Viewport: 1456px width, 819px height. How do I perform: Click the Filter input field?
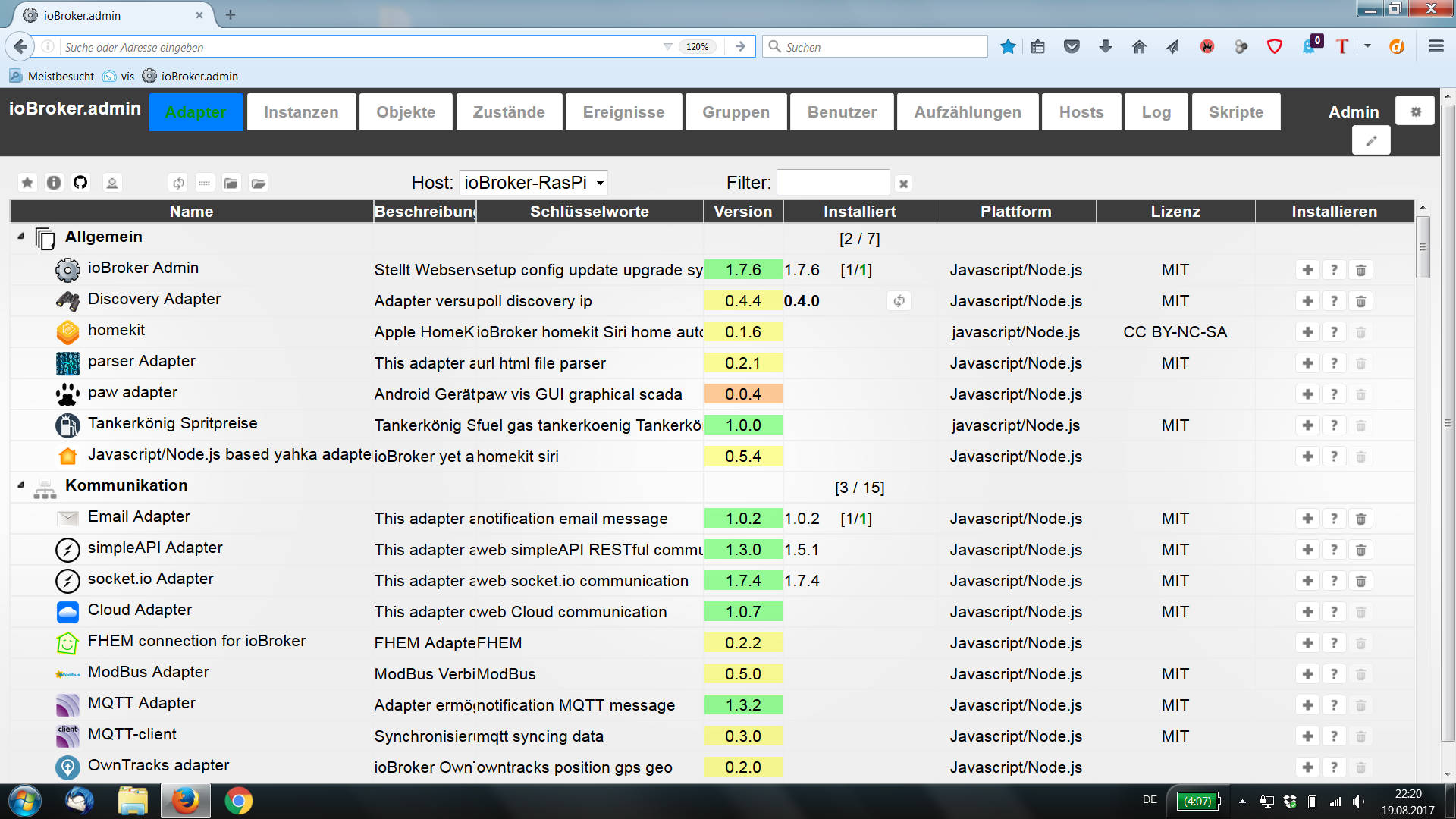[833, 183]
